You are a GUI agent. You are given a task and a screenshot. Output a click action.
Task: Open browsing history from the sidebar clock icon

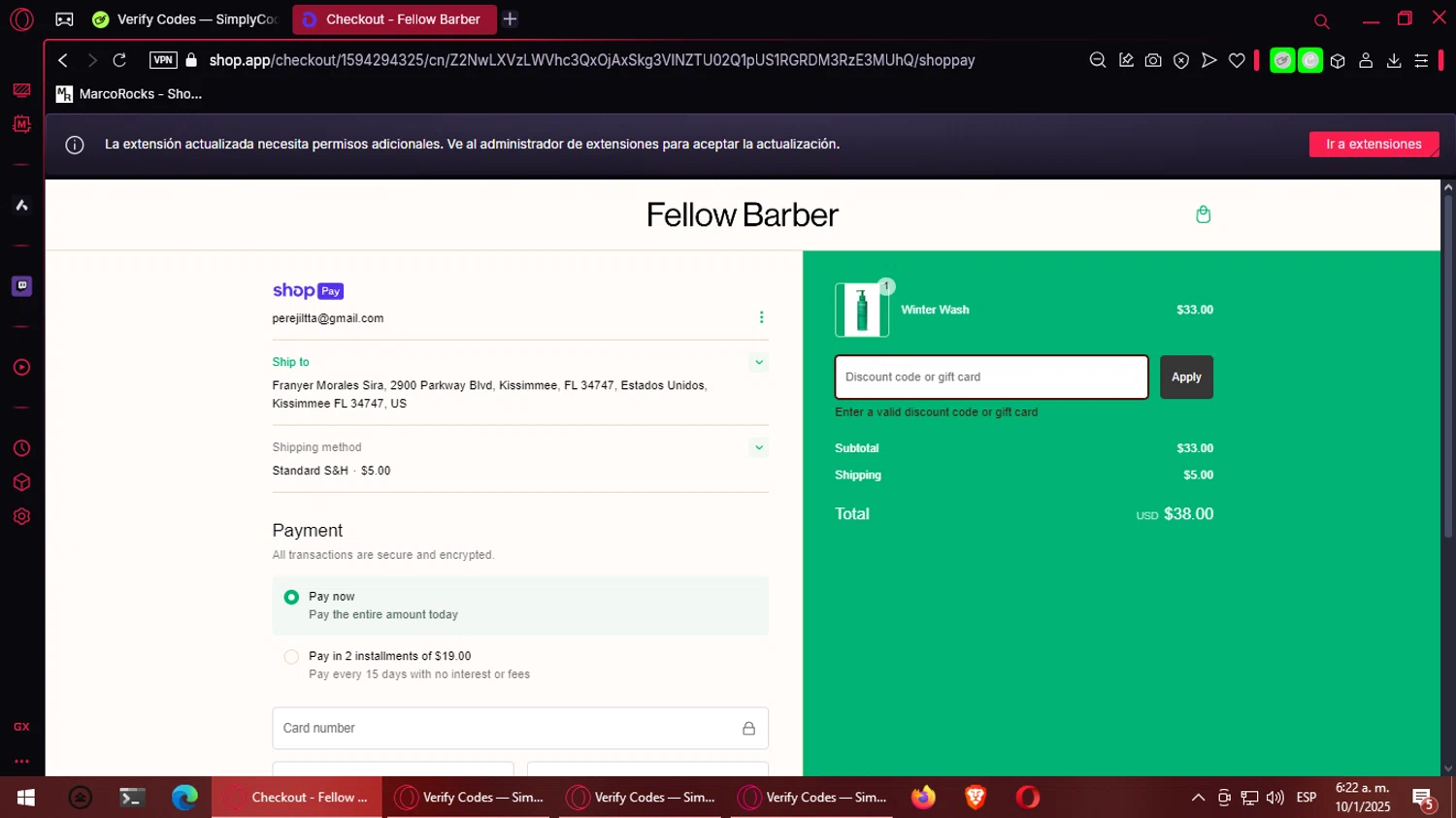pyautogui.click(x=21, y=448)
